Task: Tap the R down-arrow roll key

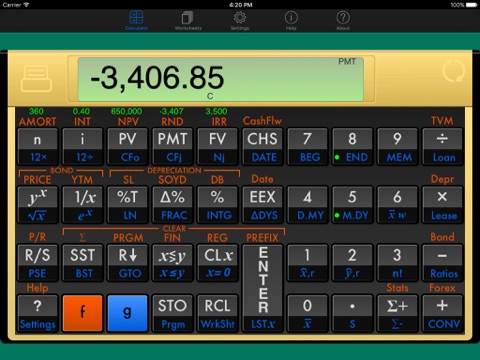Action: (x=128, y=263)
